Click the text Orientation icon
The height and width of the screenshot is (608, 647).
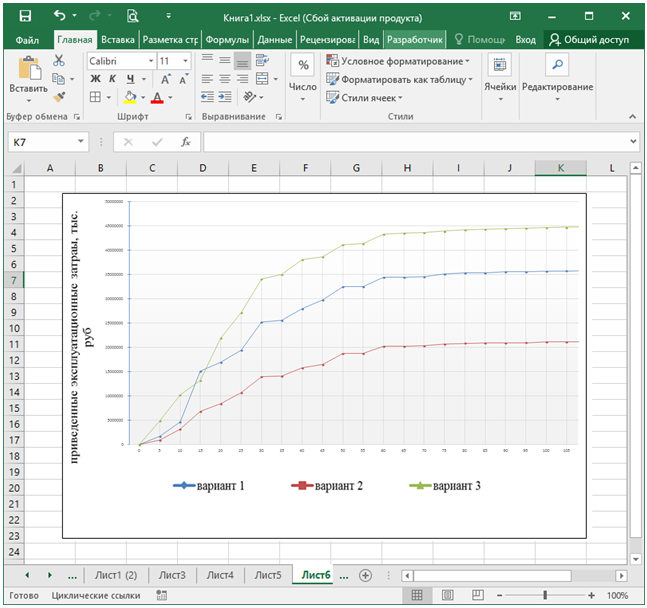coord(250,97)
